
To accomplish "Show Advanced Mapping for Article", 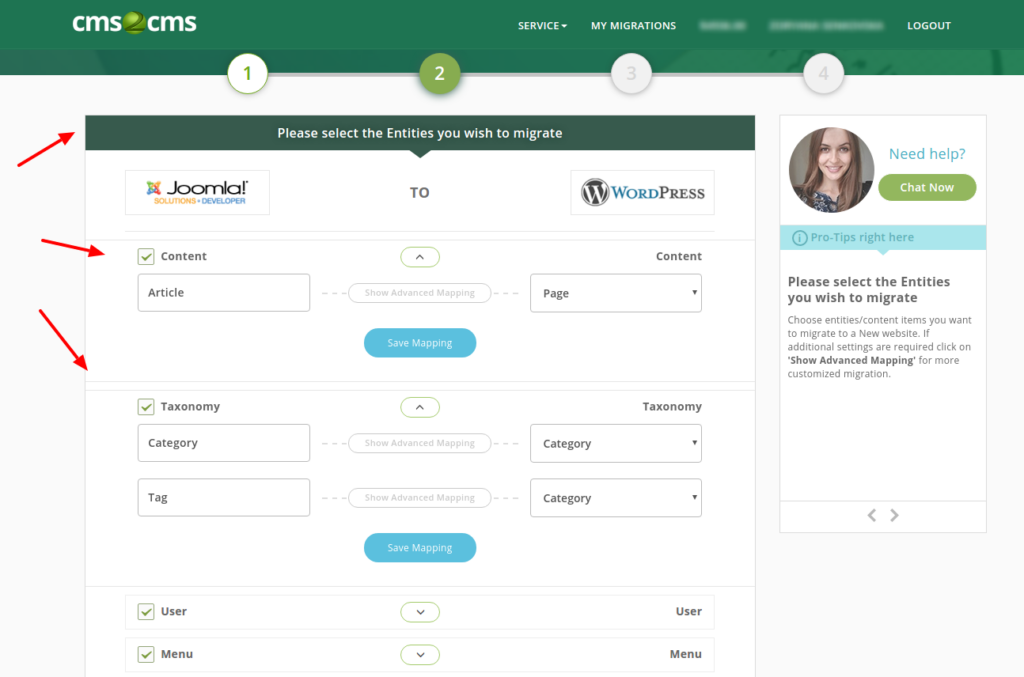I will pyautogui.click(x=420, y=292).
